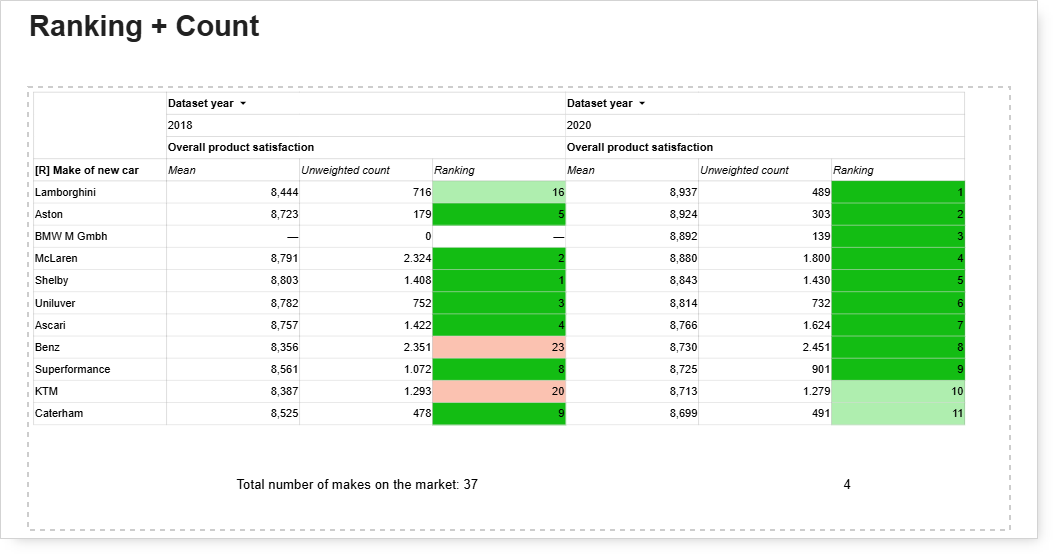This screenshot has height=554, width=1053.
Task: Select the 'Ranking + Count' page title
Action: pos(144,27)
